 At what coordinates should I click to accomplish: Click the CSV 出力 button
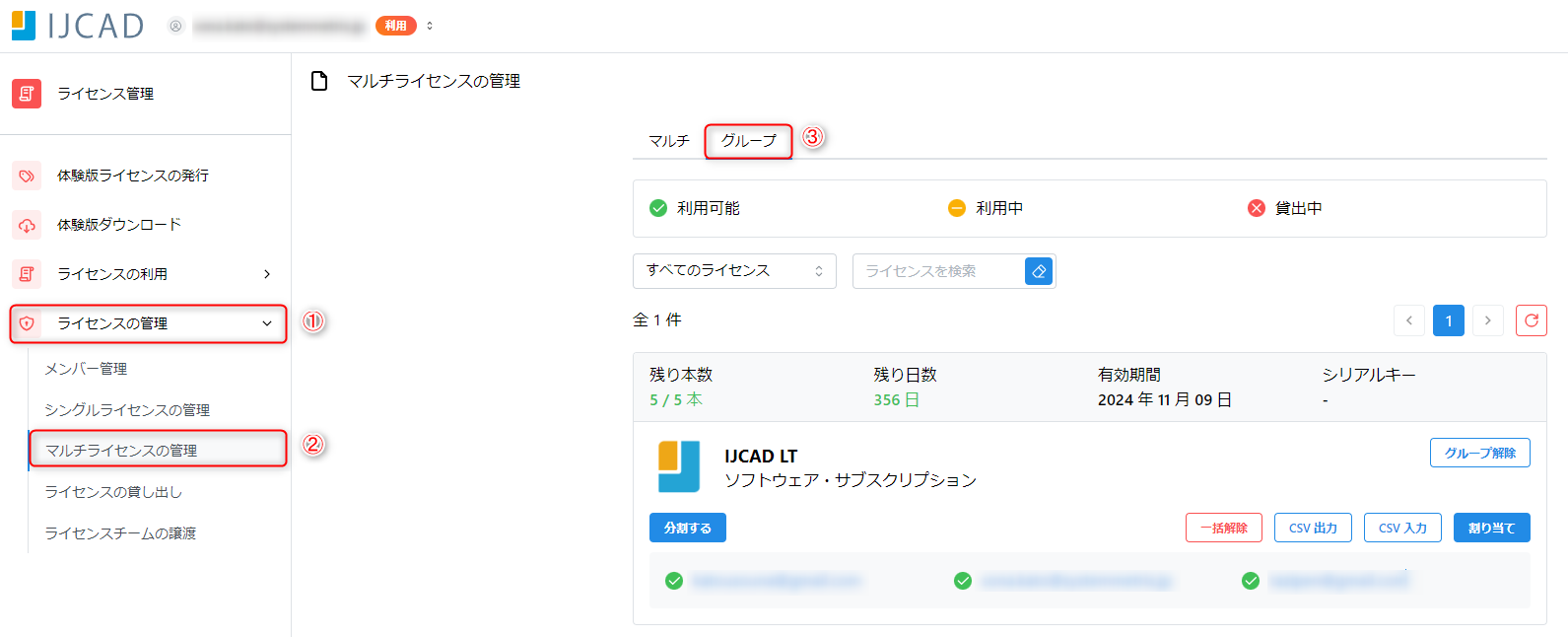click(x=1313, y=528)
